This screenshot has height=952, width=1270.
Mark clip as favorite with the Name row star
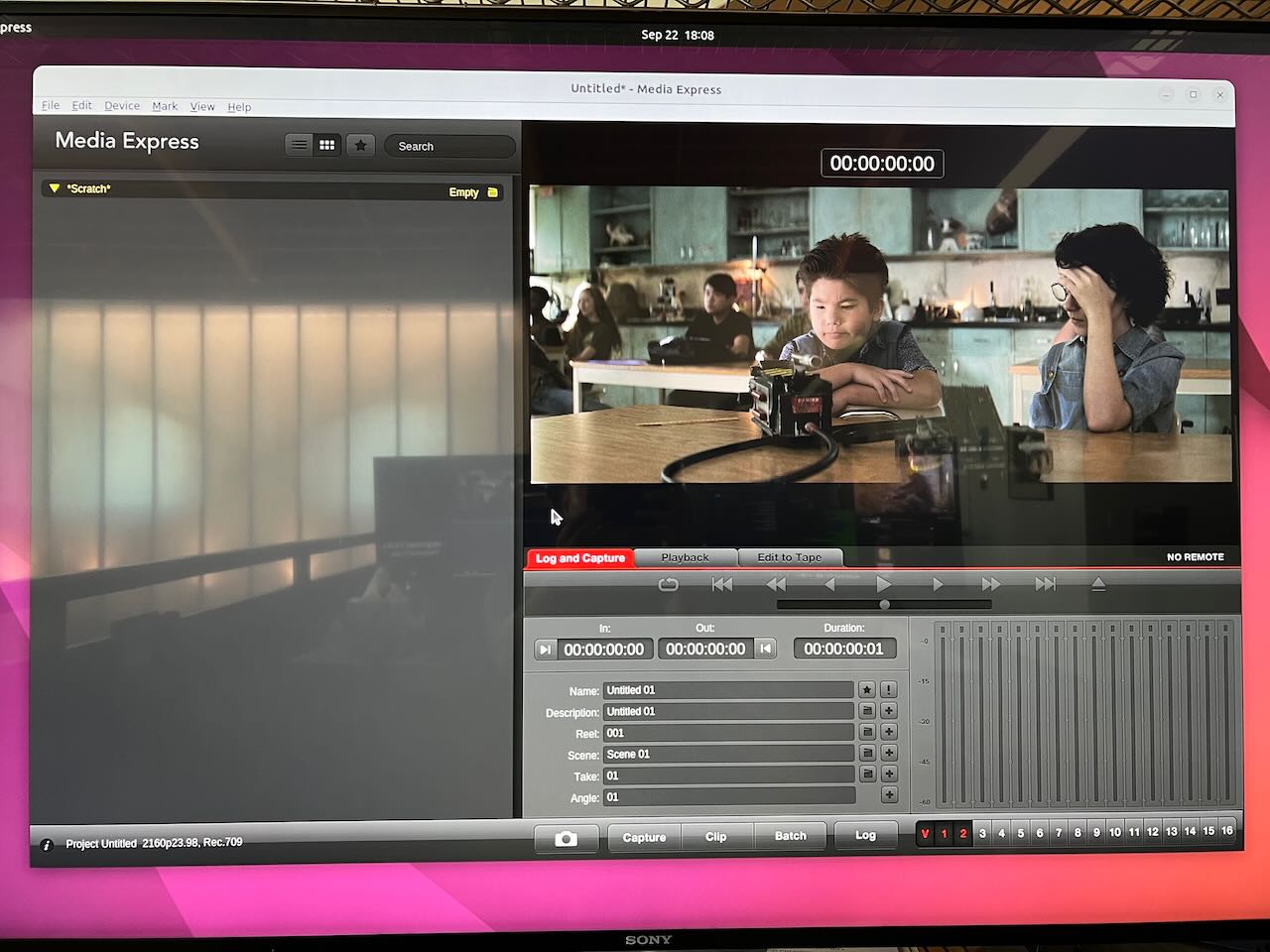[x=867, y=689]
